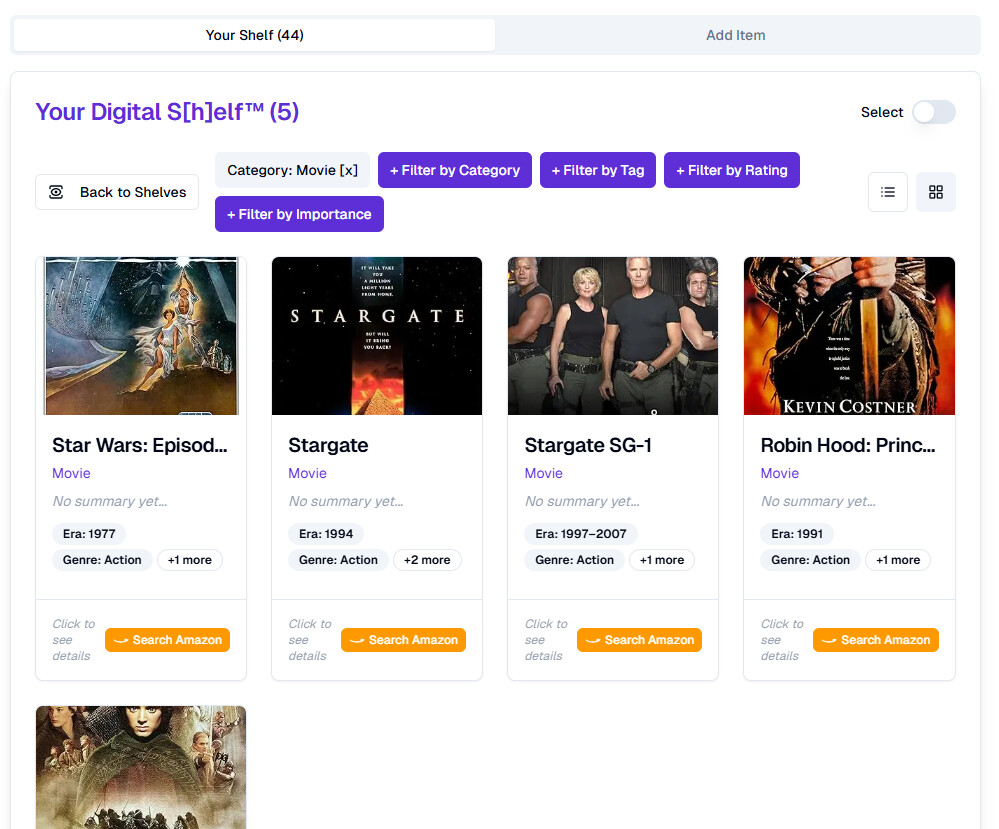Click the Your Digital S[h]elf™ (5) heading

(x=167, y=112)
